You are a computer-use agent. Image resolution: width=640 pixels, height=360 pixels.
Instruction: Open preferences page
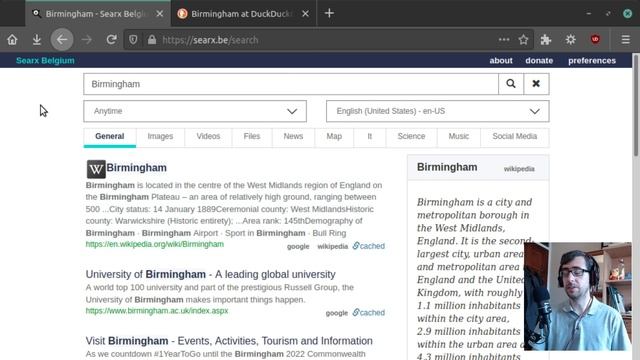pyautogui.click(x=592, y=60)
